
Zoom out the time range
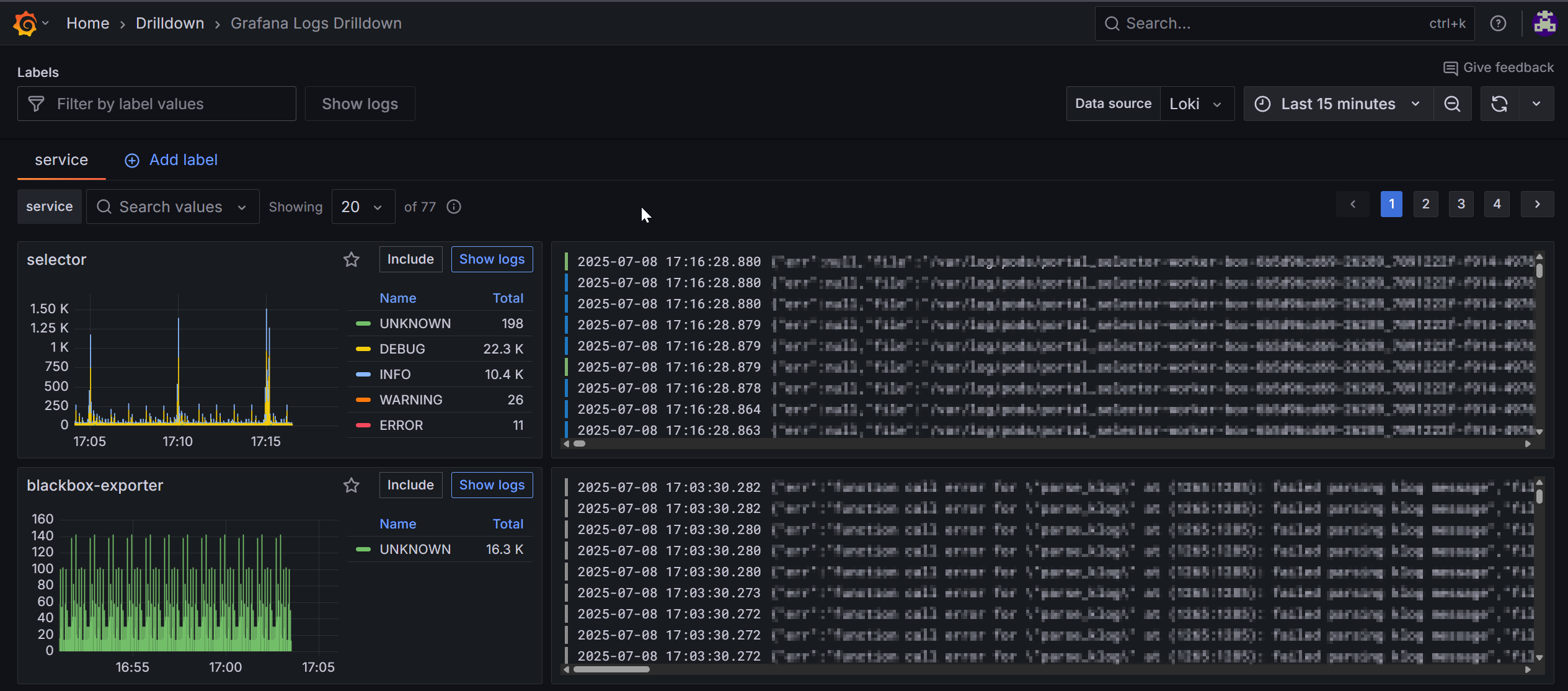(x=1452, y=104)
